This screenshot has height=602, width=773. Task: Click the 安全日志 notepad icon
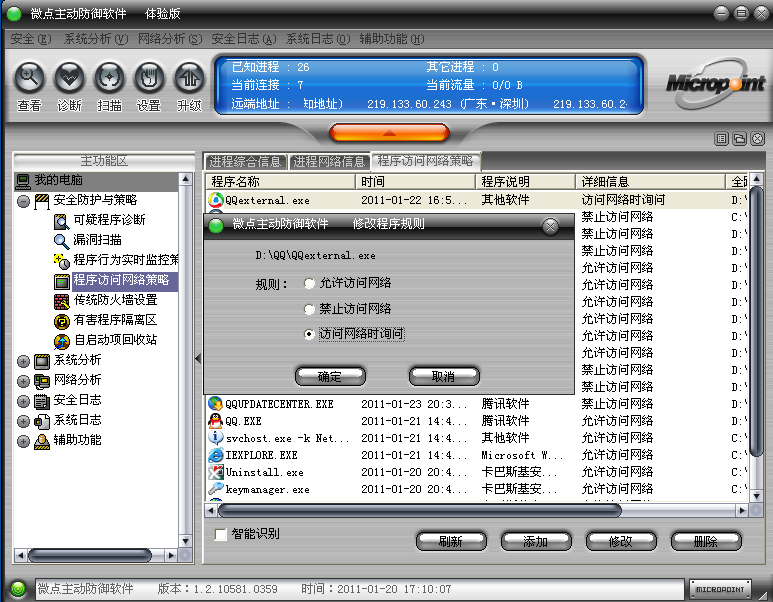tap(42, 401)
